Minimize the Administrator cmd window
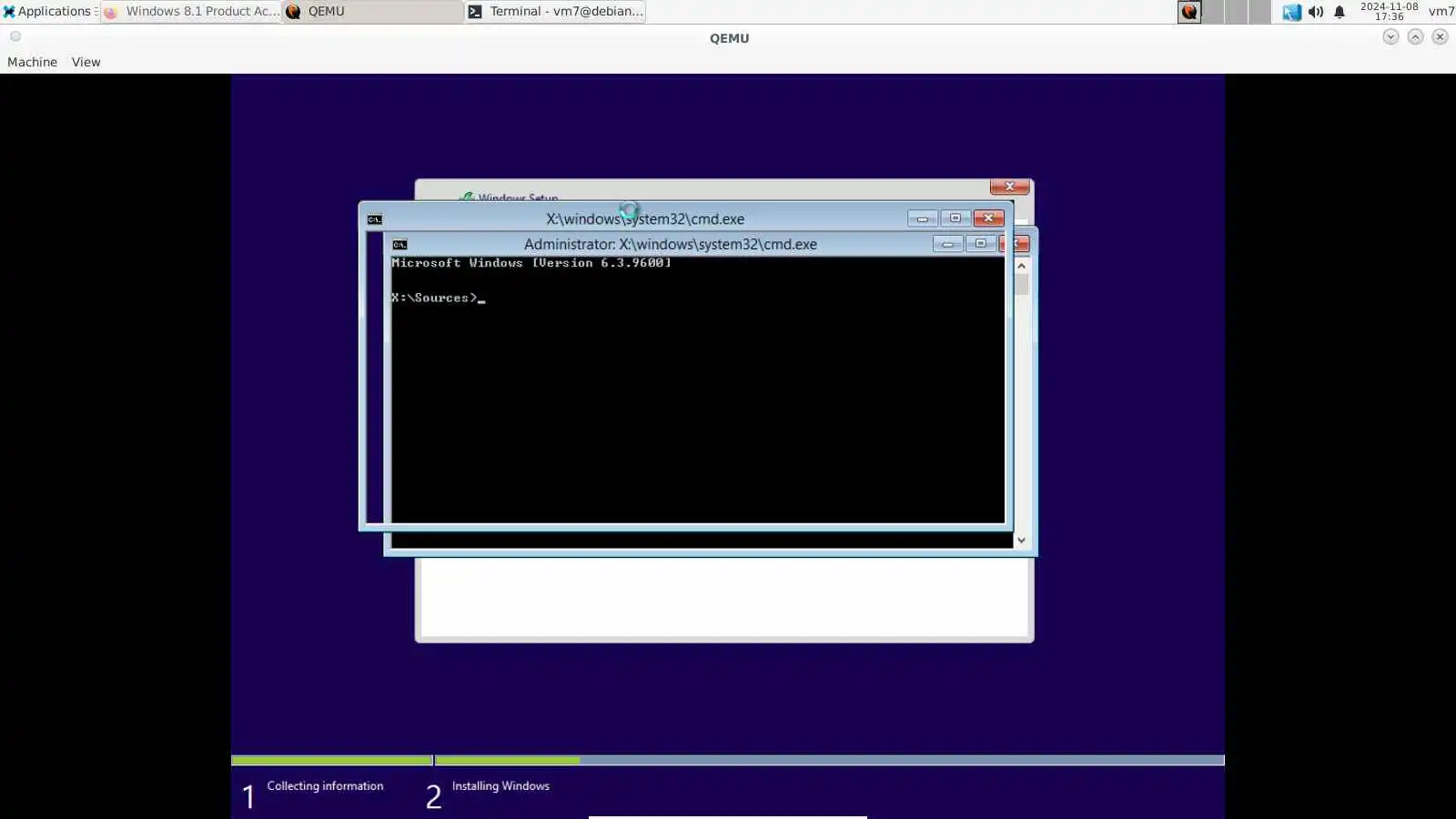Viewport: 1456px width, 819px height. coord(948,244)
